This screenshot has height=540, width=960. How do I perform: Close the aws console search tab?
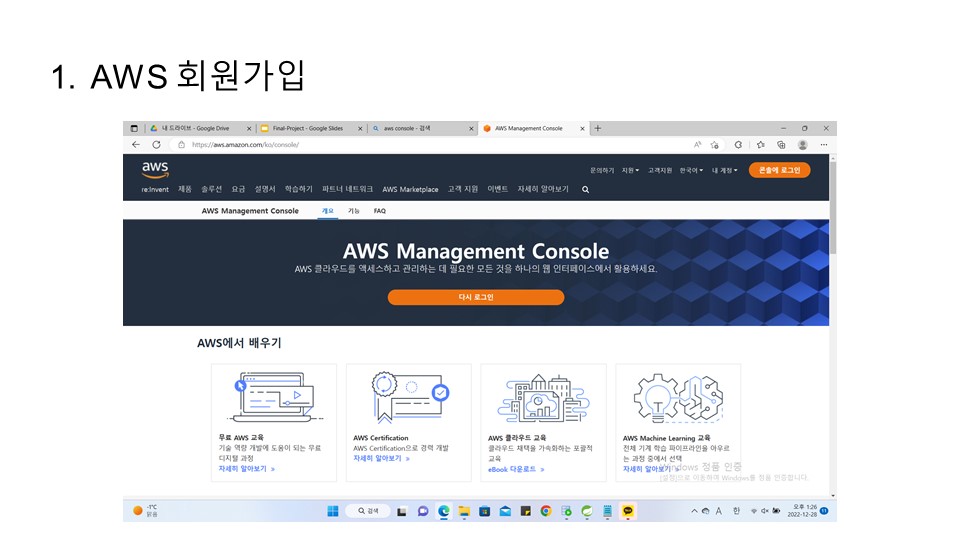[471, 129]
